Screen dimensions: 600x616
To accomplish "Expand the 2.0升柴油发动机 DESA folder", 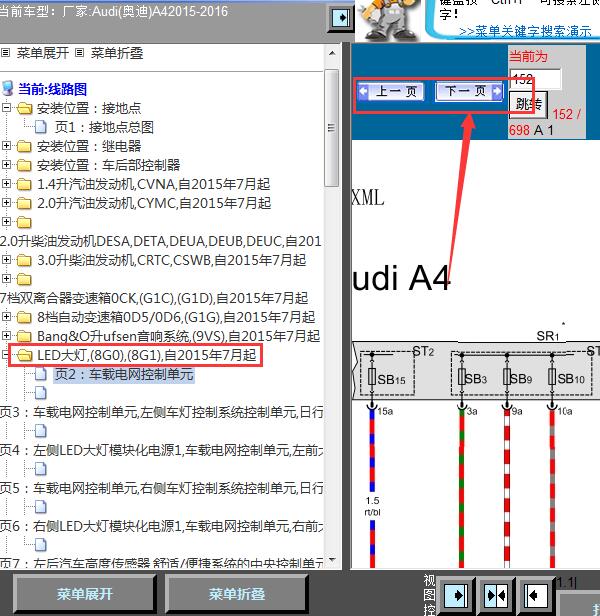I will pyautogui.click(x=6, y=222).
